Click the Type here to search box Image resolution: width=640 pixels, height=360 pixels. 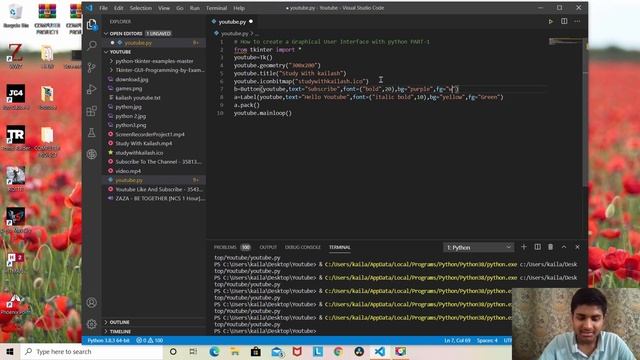(x=92, y=351)
